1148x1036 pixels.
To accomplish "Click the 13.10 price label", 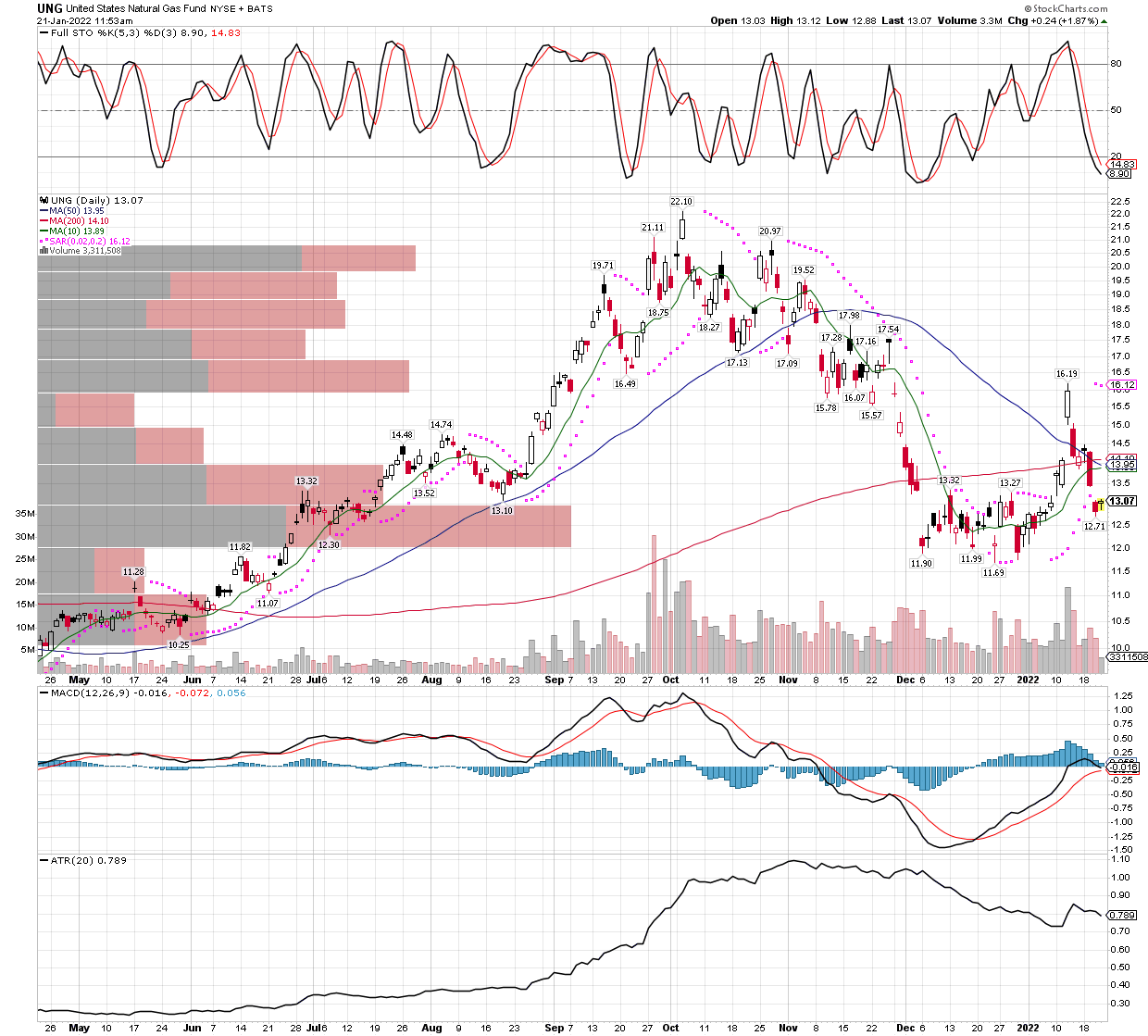I will (502, 511).
